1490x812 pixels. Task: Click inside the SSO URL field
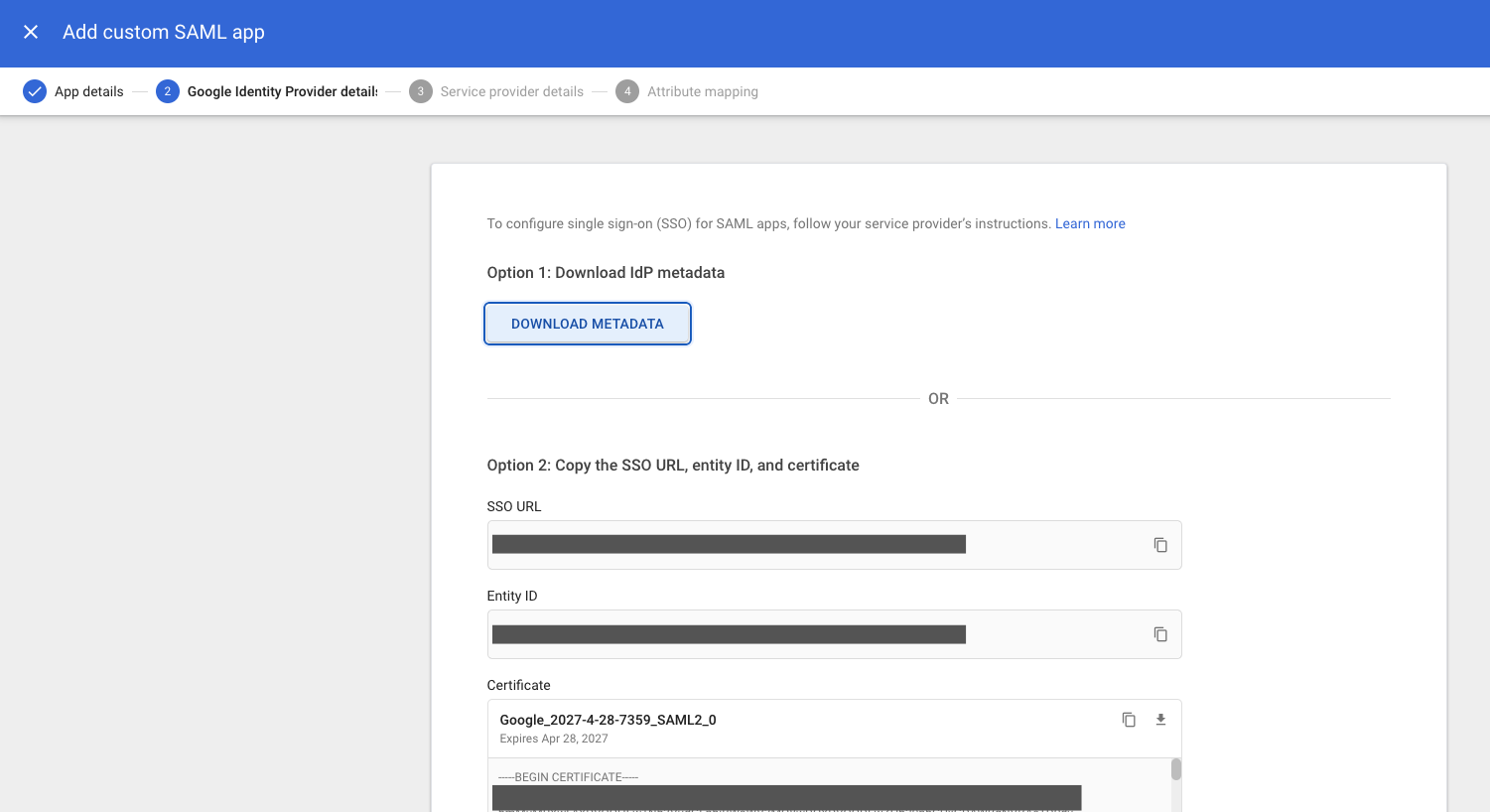click(729, 545)
